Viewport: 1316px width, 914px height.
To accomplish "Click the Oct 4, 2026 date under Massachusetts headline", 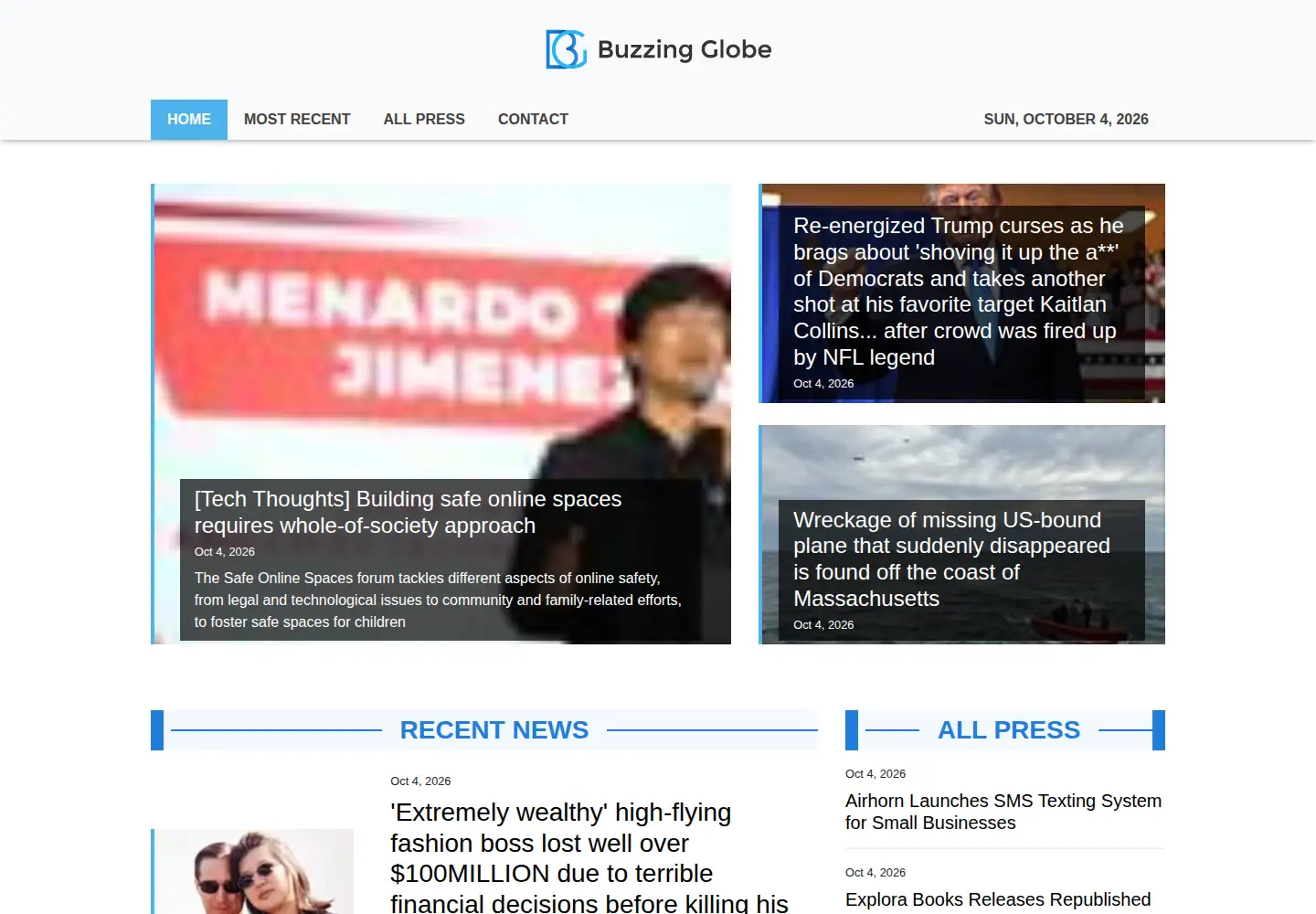I will click(x=823, y=625).
